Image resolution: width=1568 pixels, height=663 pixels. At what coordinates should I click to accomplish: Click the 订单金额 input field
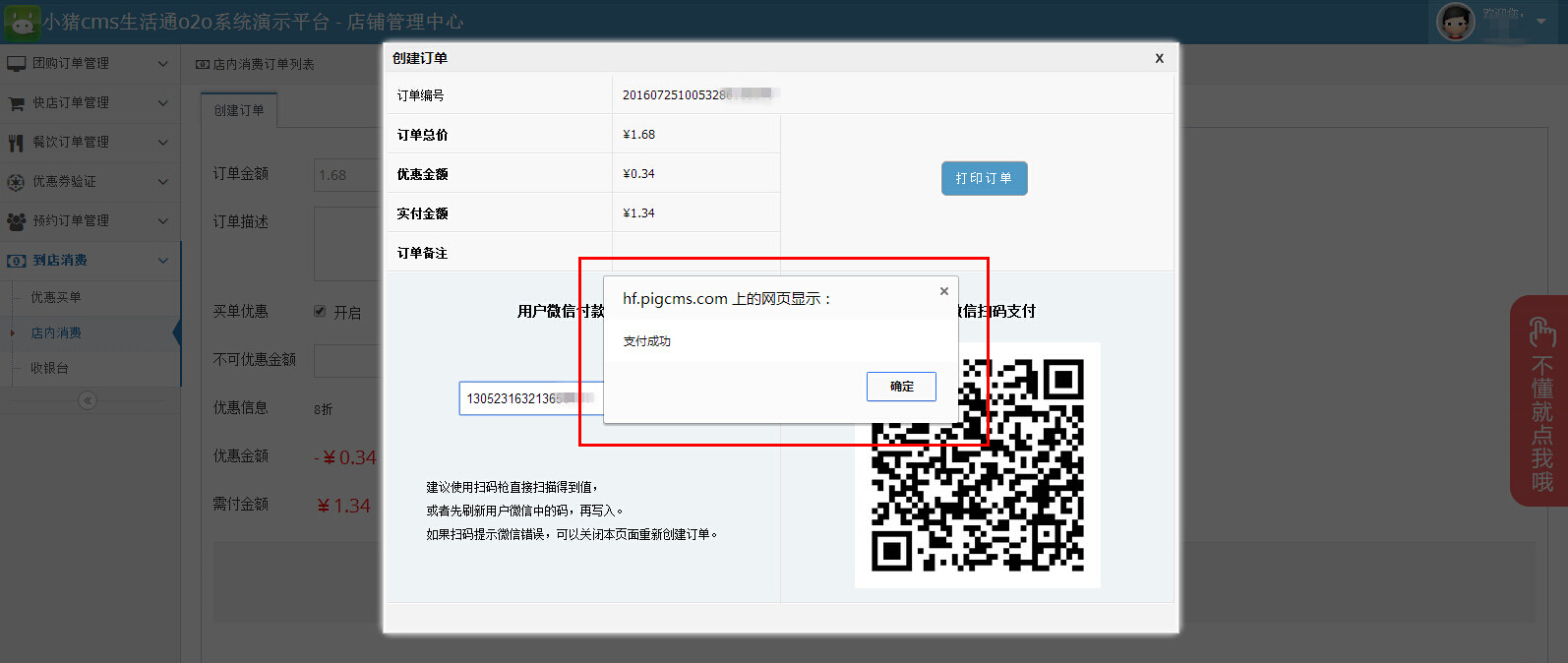click(x=347, y=175)
